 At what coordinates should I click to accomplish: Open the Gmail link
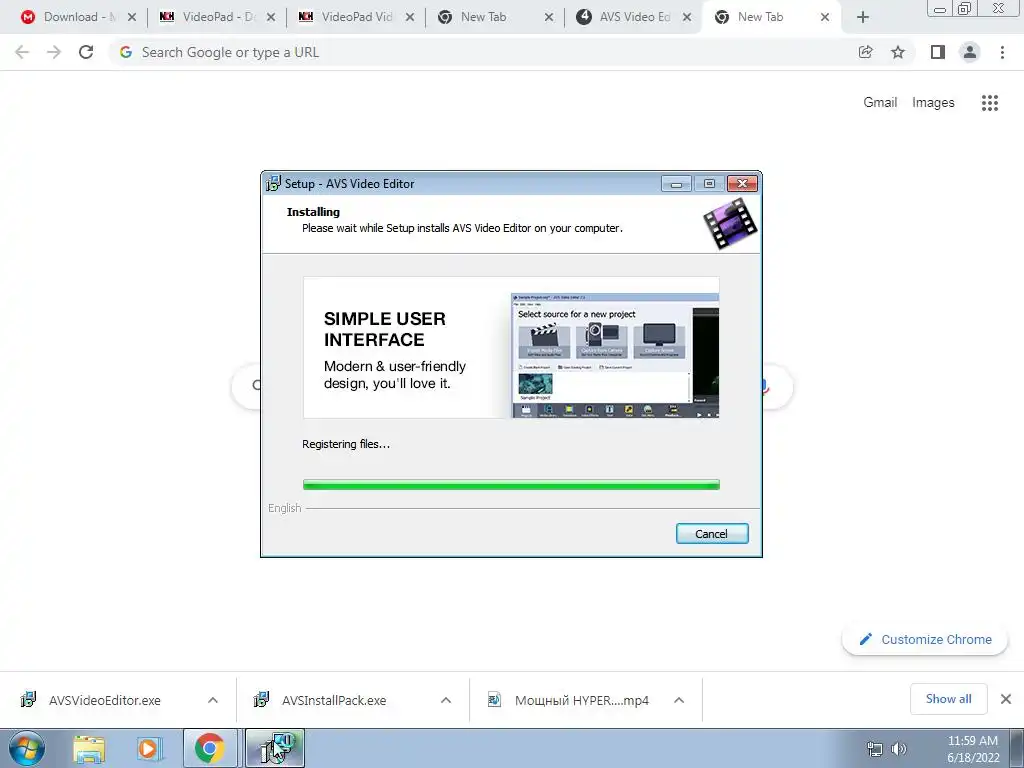[880, 103]
